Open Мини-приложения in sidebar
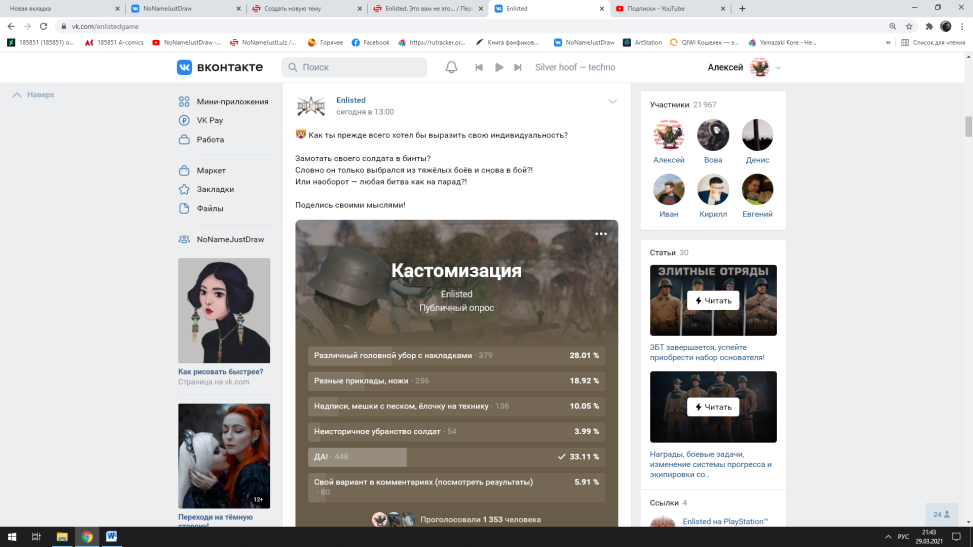Viewport: 973px width, 547px height. (x=223, y=101)
